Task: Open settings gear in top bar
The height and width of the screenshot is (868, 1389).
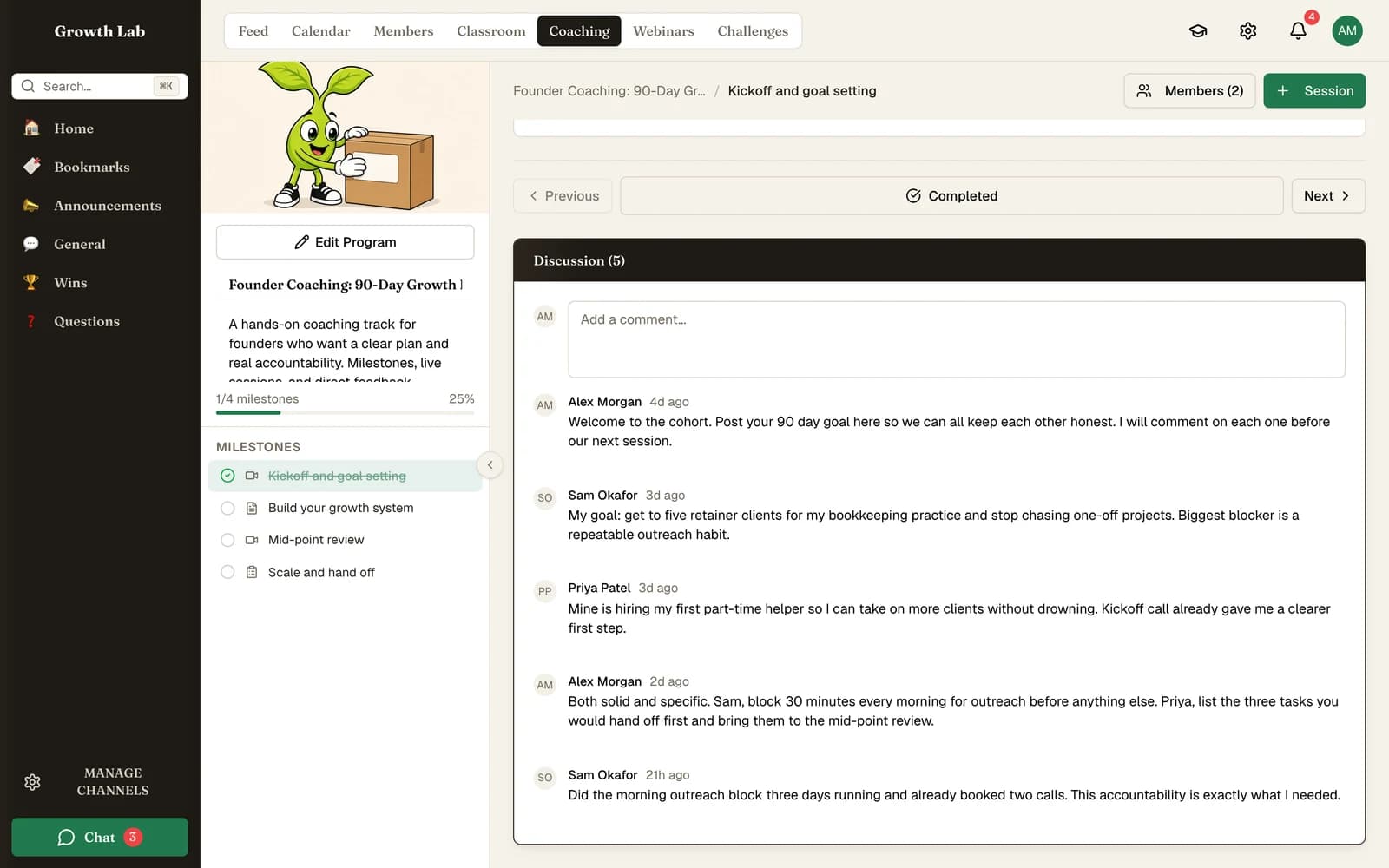Action: (1248, 31)
